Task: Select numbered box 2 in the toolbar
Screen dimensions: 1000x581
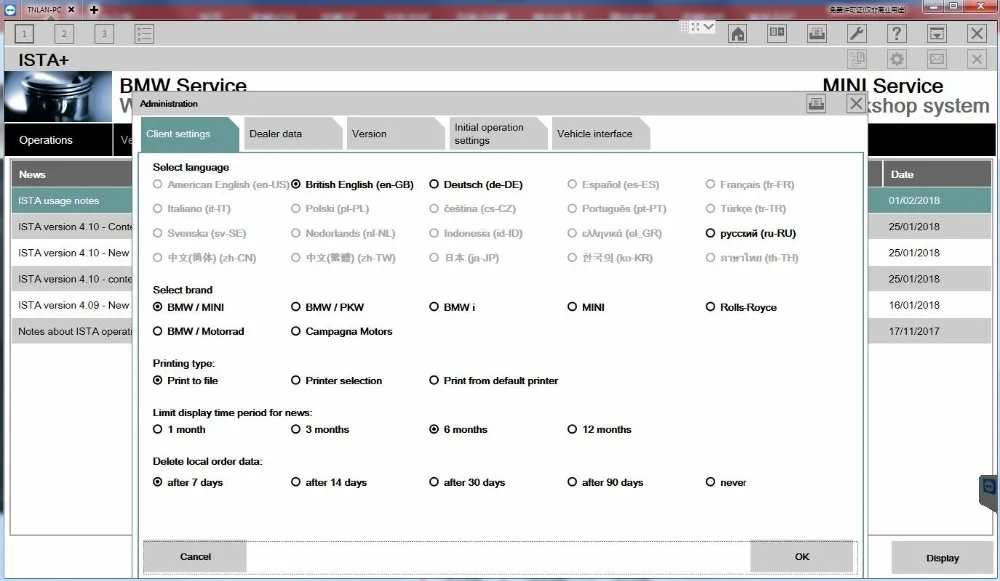Action: 64,34
